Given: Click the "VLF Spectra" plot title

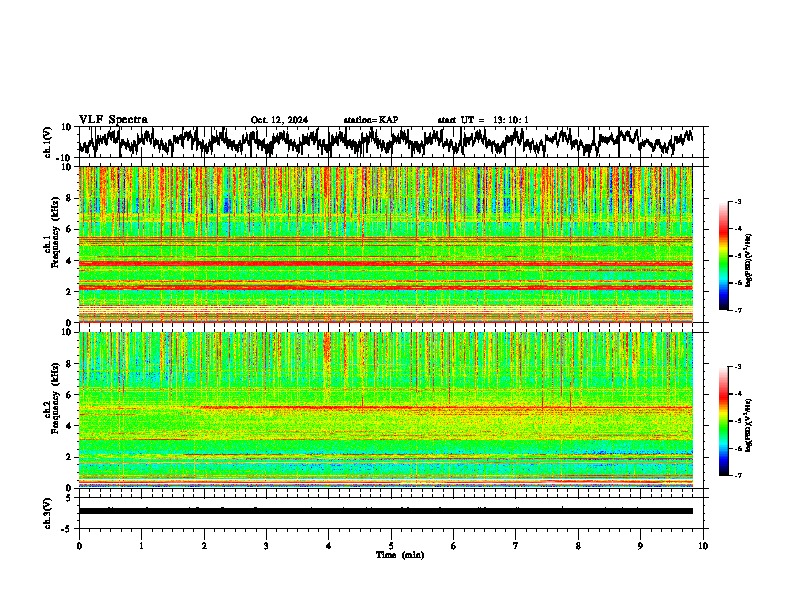Looking at the screenshot, I should click(113, 120).
